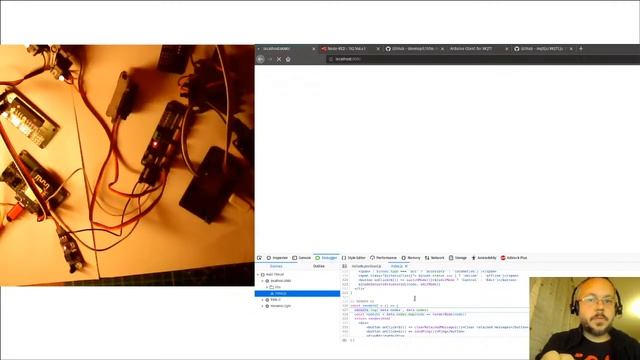Go to the browser home page icon
Viewport: 640px width, 360px height.
click(x=288, y=59)
